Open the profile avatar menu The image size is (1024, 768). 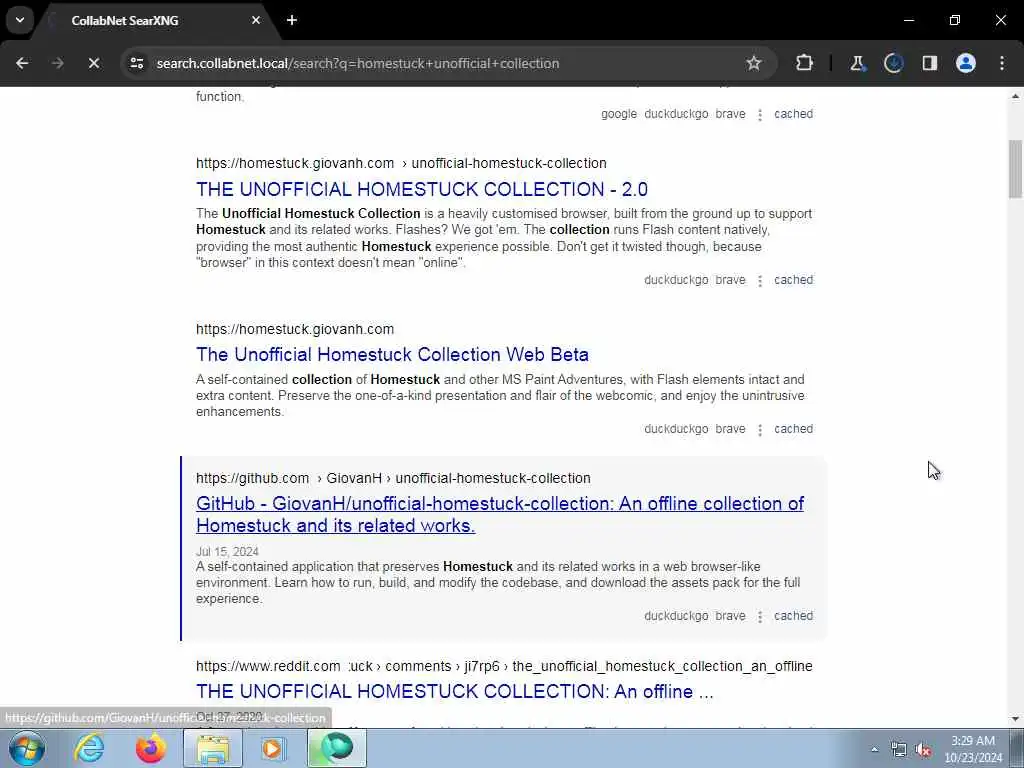(966, 63)
